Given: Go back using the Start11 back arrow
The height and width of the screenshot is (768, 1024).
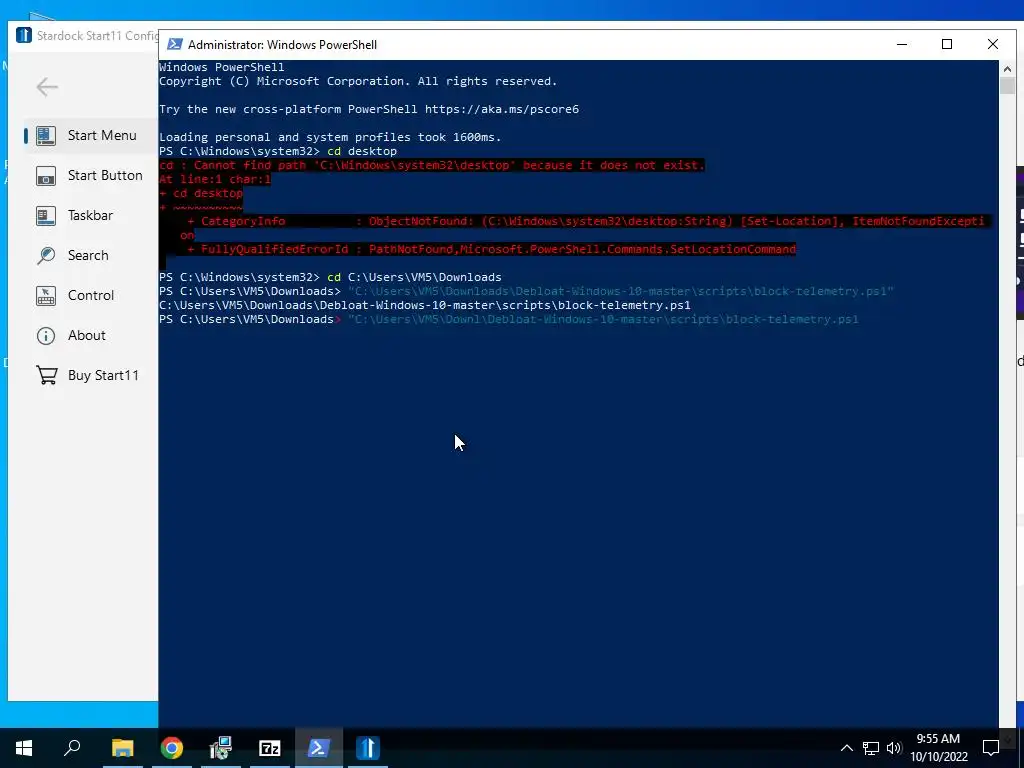Looking at the screenshot, I should pyautogui.click(x=47, y=87).
